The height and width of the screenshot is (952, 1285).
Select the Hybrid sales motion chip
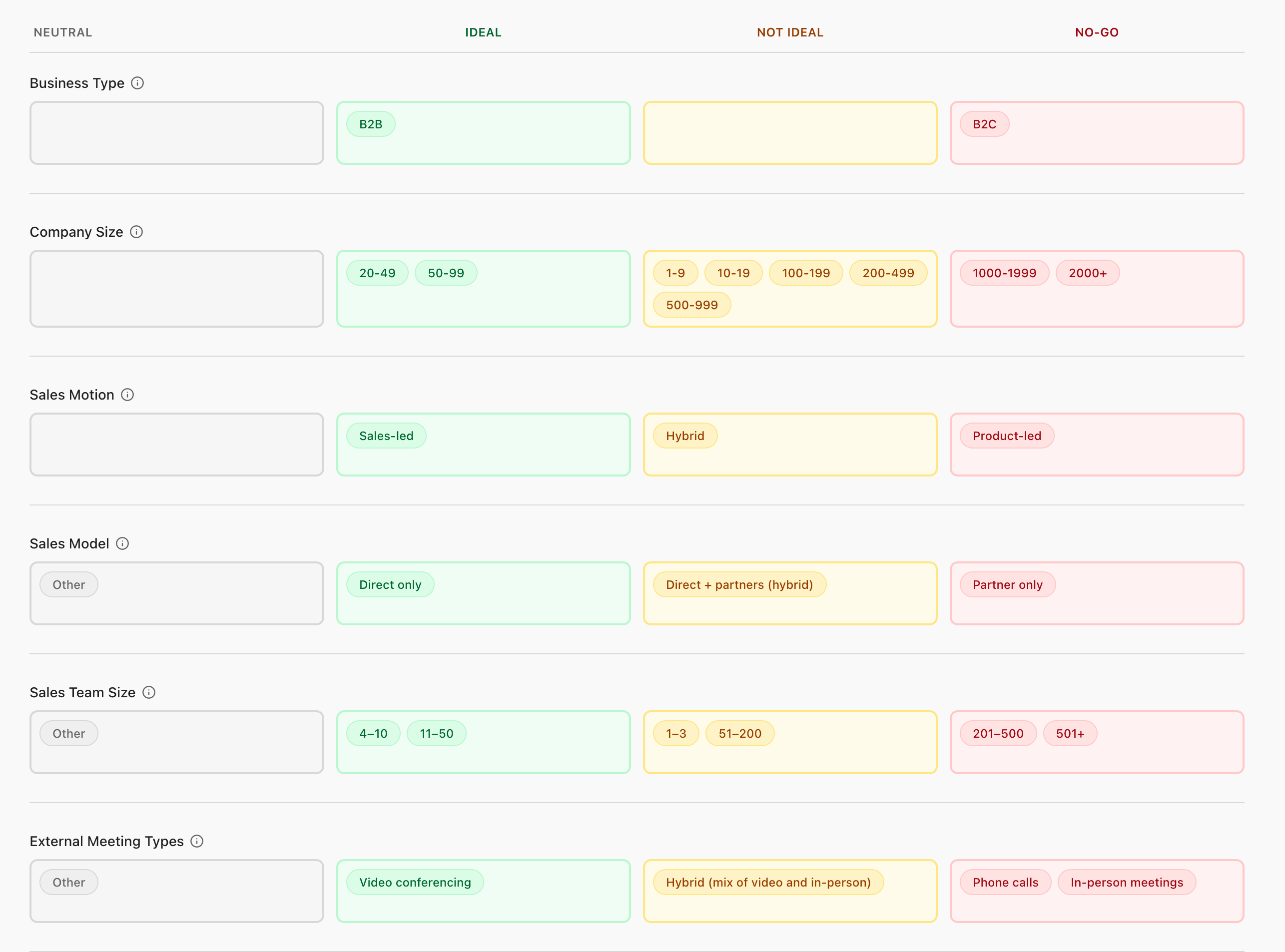685,436
